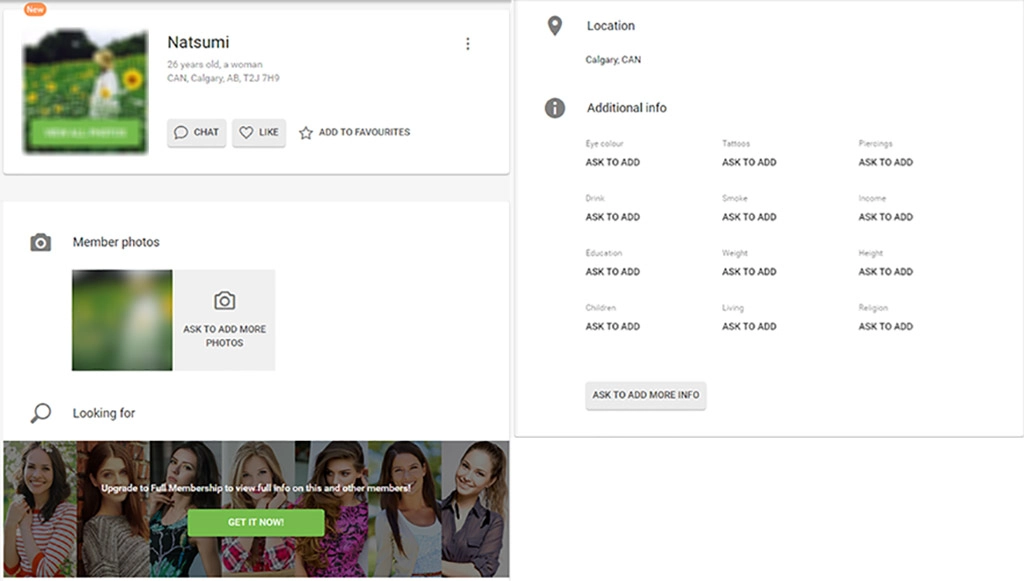Ask to add Education info

613,272
